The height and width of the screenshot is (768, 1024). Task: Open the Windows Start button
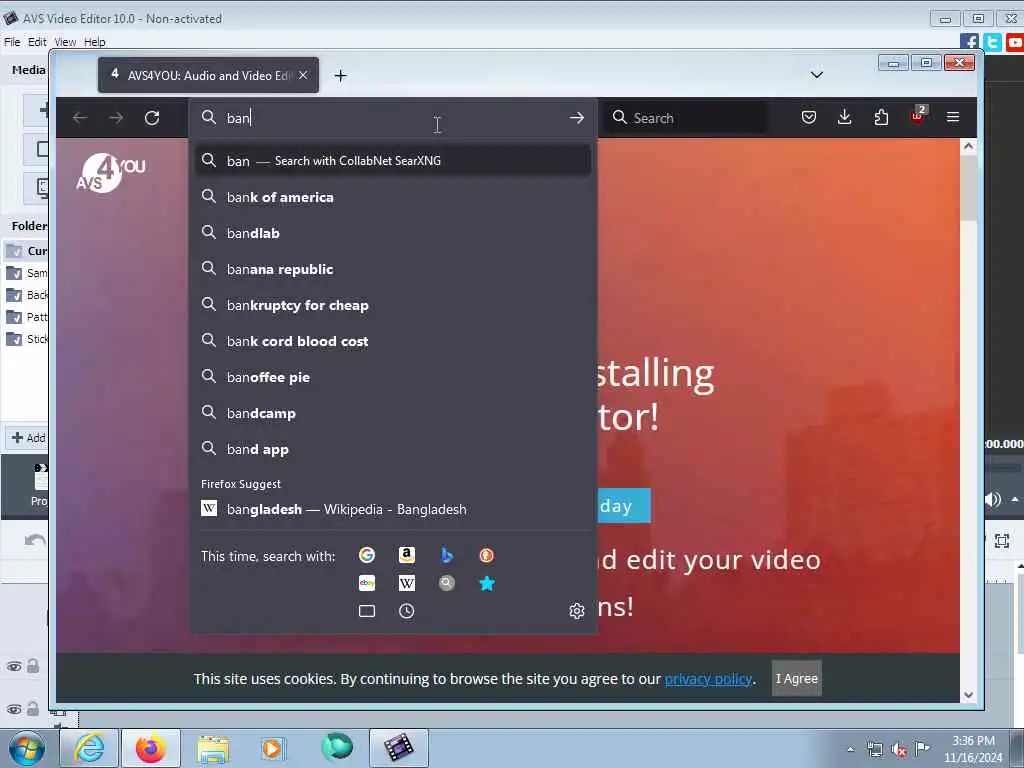point(27,748)
